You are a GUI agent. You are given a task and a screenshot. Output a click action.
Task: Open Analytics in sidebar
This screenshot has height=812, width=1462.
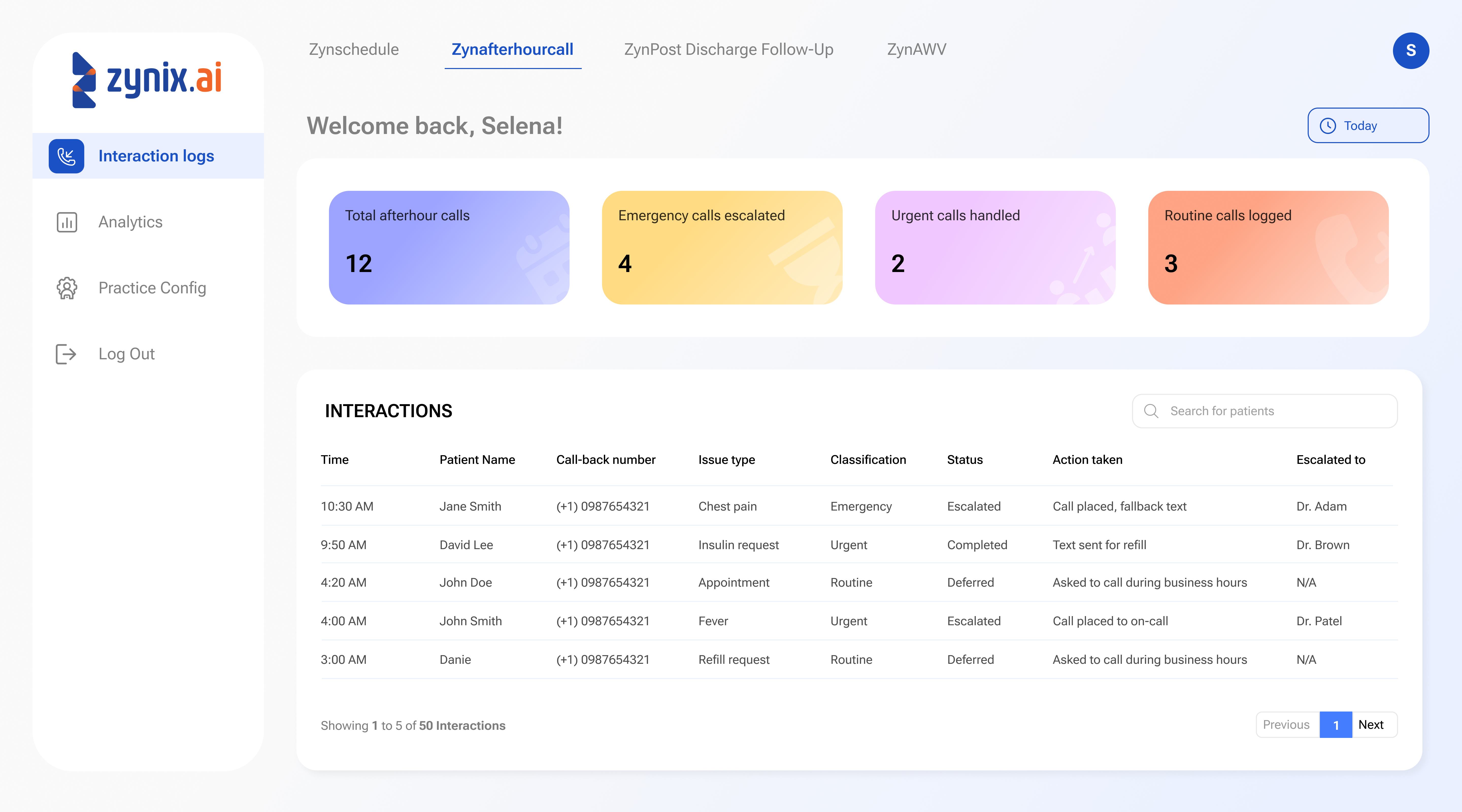coord(130,222)
